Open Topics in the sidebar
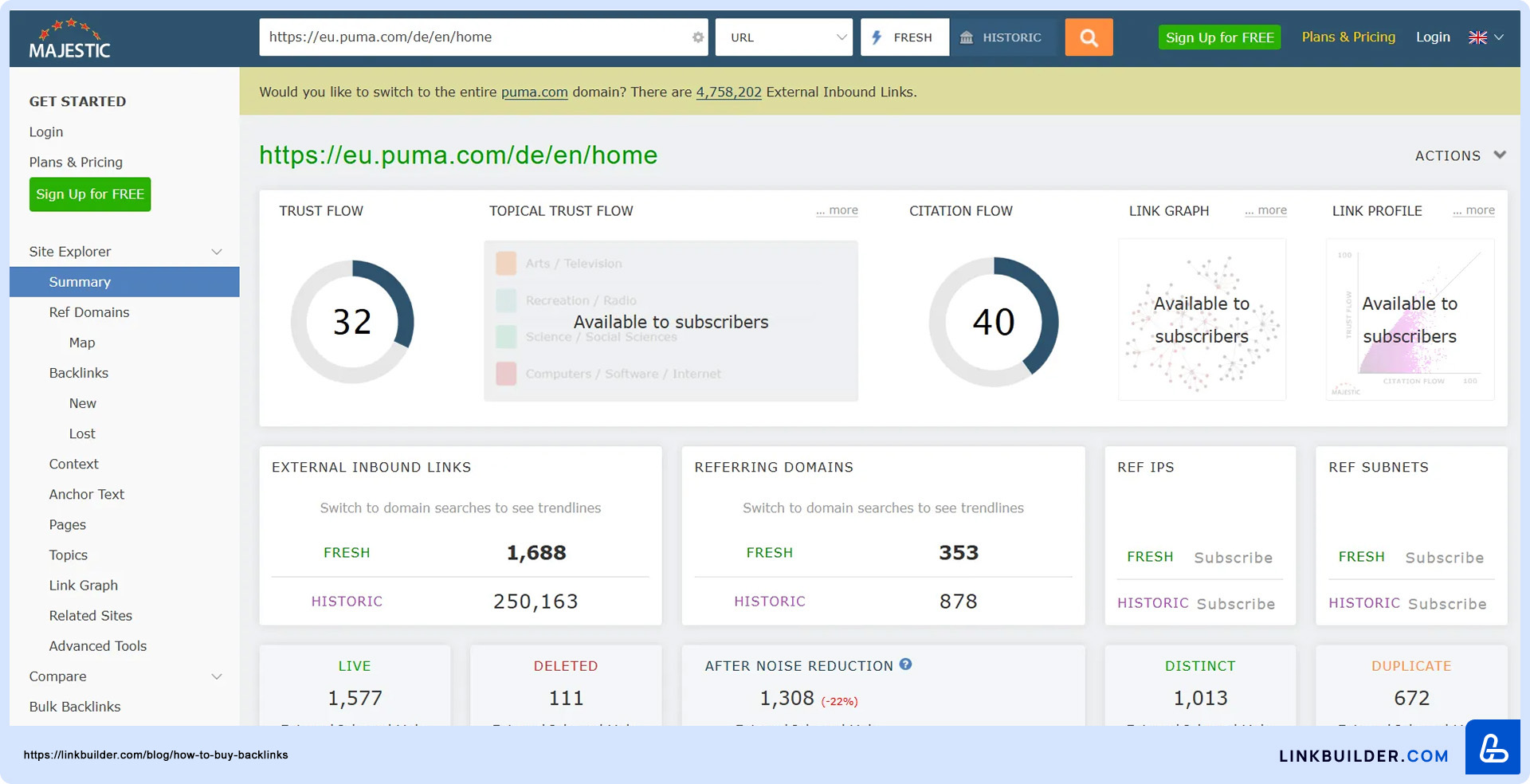 (69, 555)
